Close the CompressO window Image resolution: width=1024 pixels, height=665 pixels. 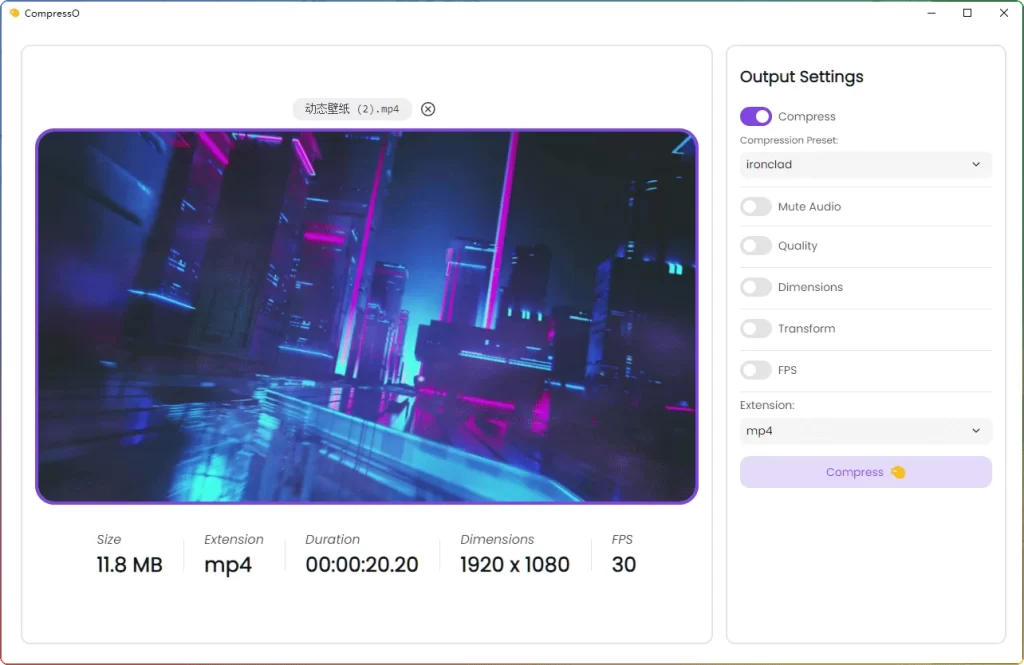pyautogui.click(x=1004, y=13)
